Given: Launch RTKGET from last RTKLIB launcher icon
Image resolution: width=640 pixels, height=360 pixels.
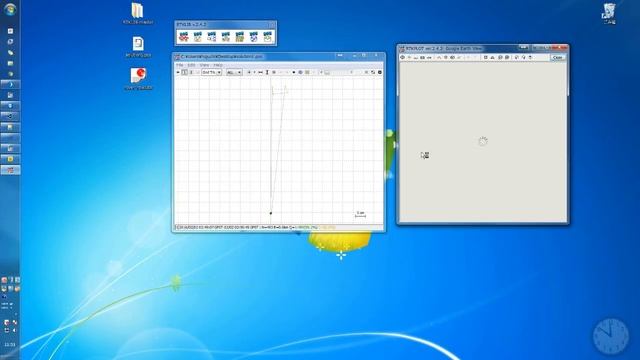Looking at the screenshot, I should click(x=267, y=37).
